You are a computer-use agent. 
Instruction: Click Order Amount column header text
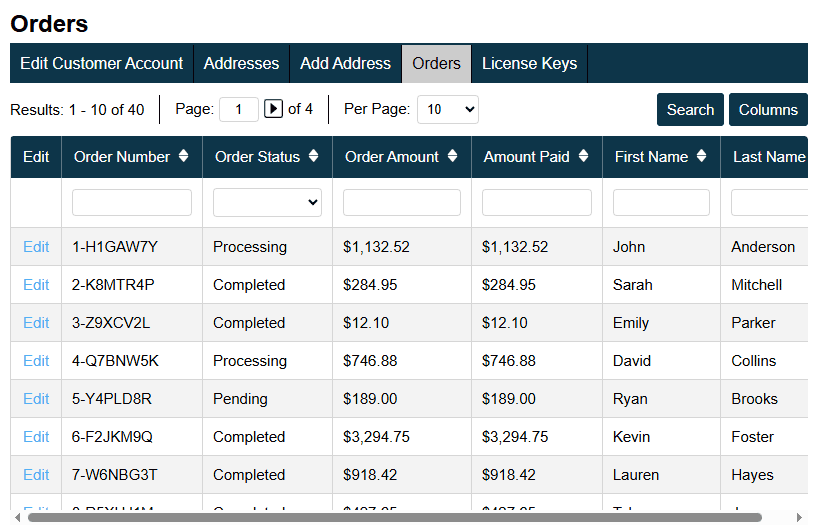392,157
